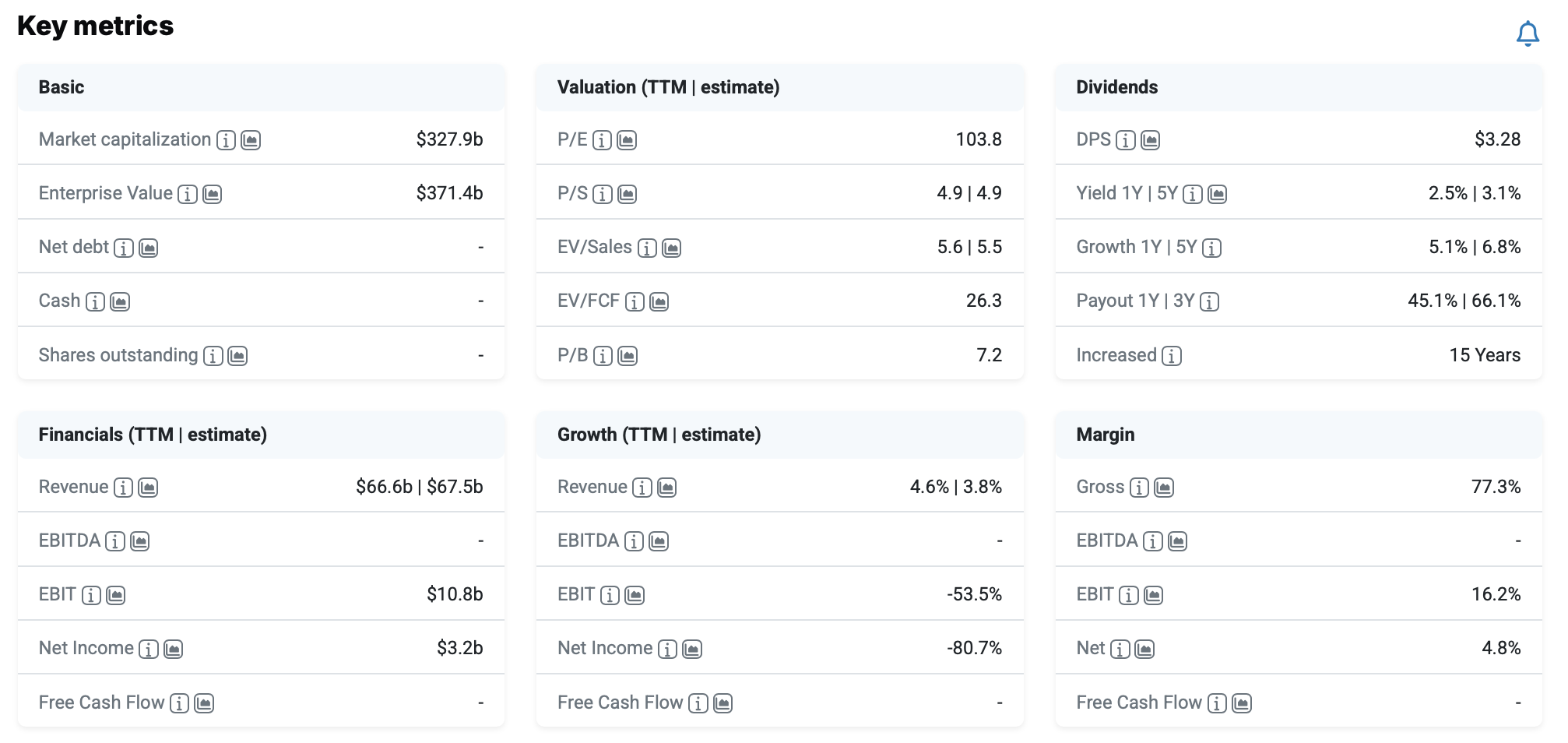
Task: Select the Revenue row in Financials
Action: tap(261, 487)
